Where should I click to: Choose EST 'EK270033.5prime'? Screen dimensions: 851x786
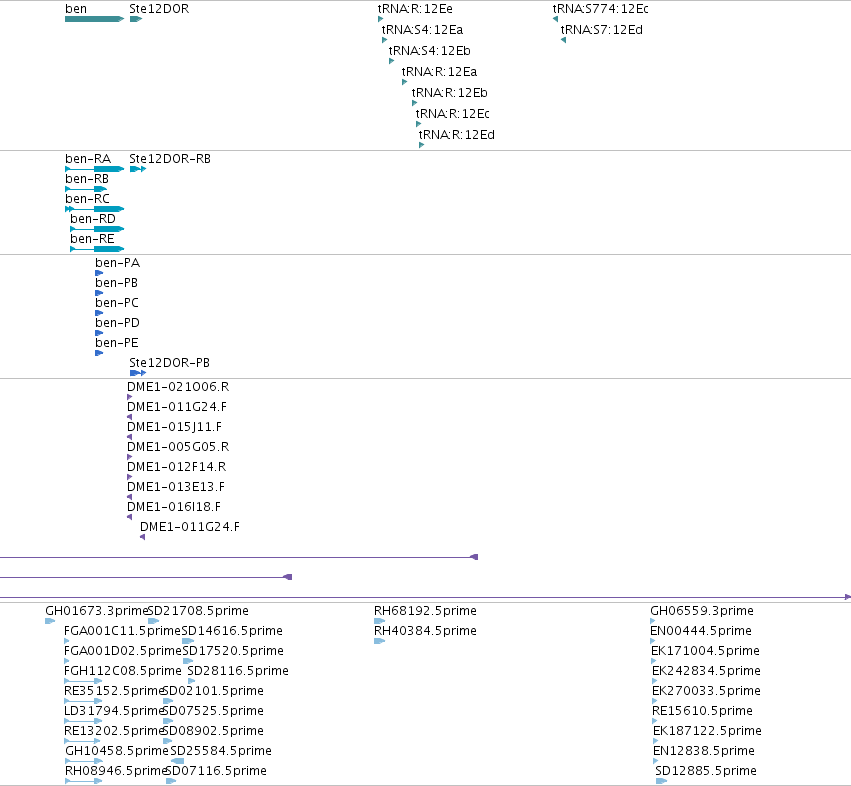[x=706, y=691]
